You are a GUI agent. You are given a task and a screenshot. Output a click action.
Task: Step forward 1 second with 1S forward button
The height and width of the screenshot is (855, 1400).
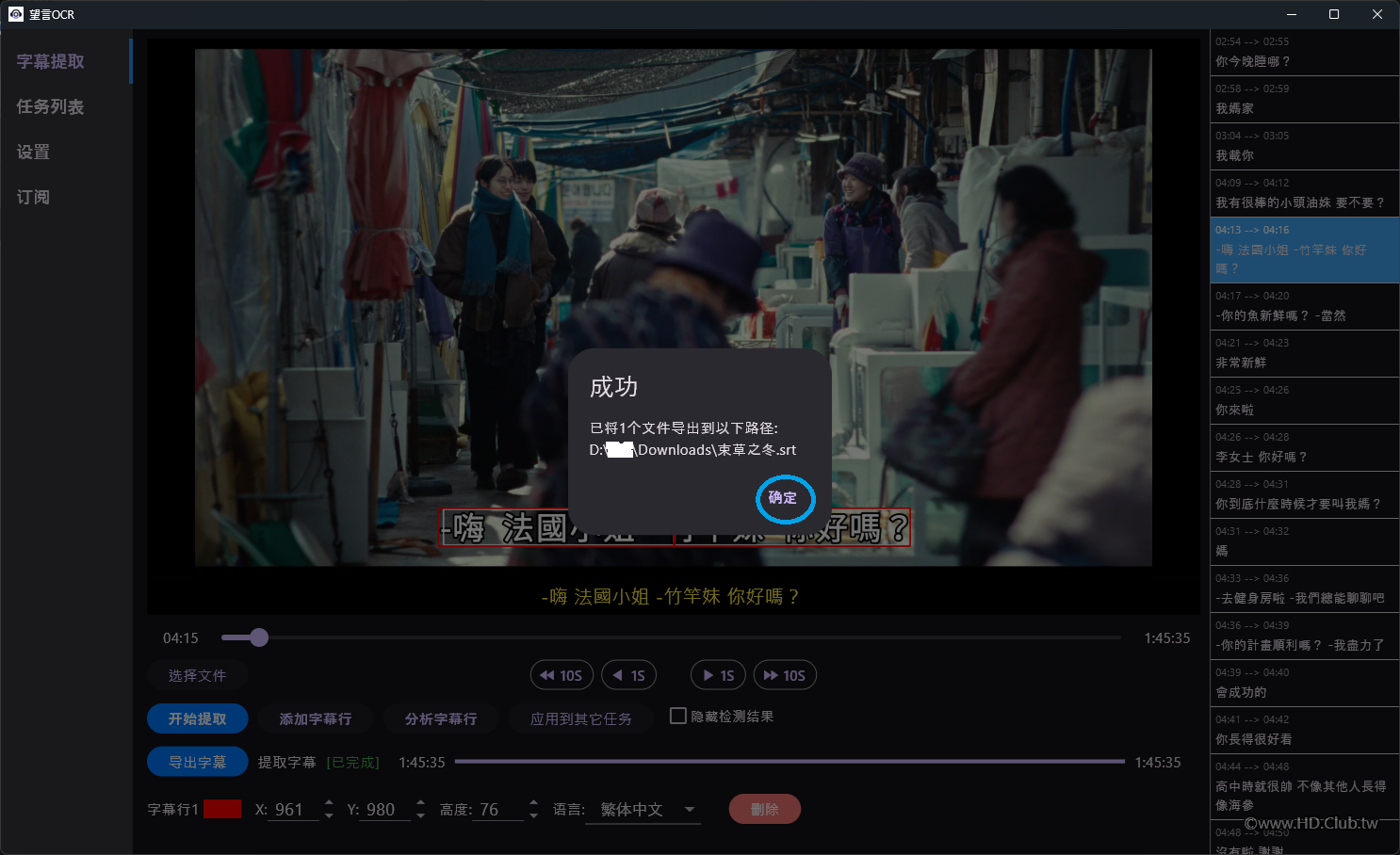click(719, 675)
